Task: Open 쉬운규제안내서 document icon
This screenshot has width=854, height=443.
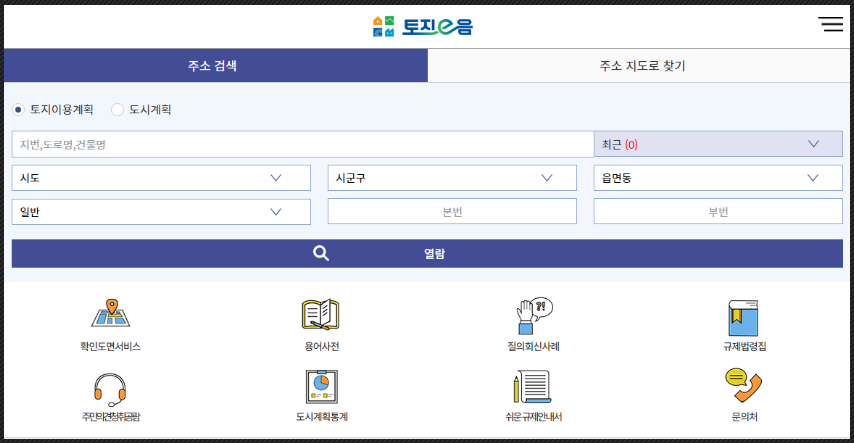Action: [x=532, y=387]
